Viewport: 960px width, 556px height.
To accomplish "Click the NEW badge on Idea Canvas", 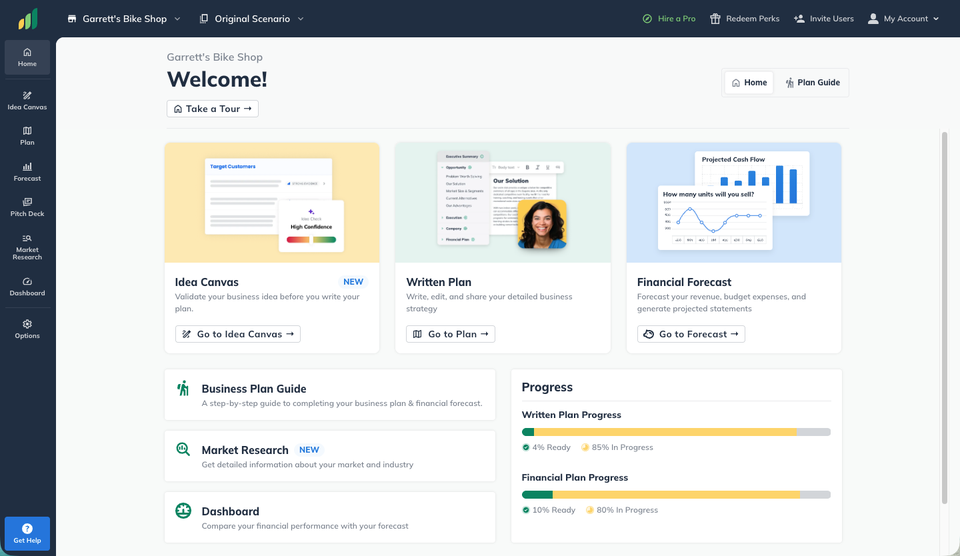I will click(x=353, y=282).
